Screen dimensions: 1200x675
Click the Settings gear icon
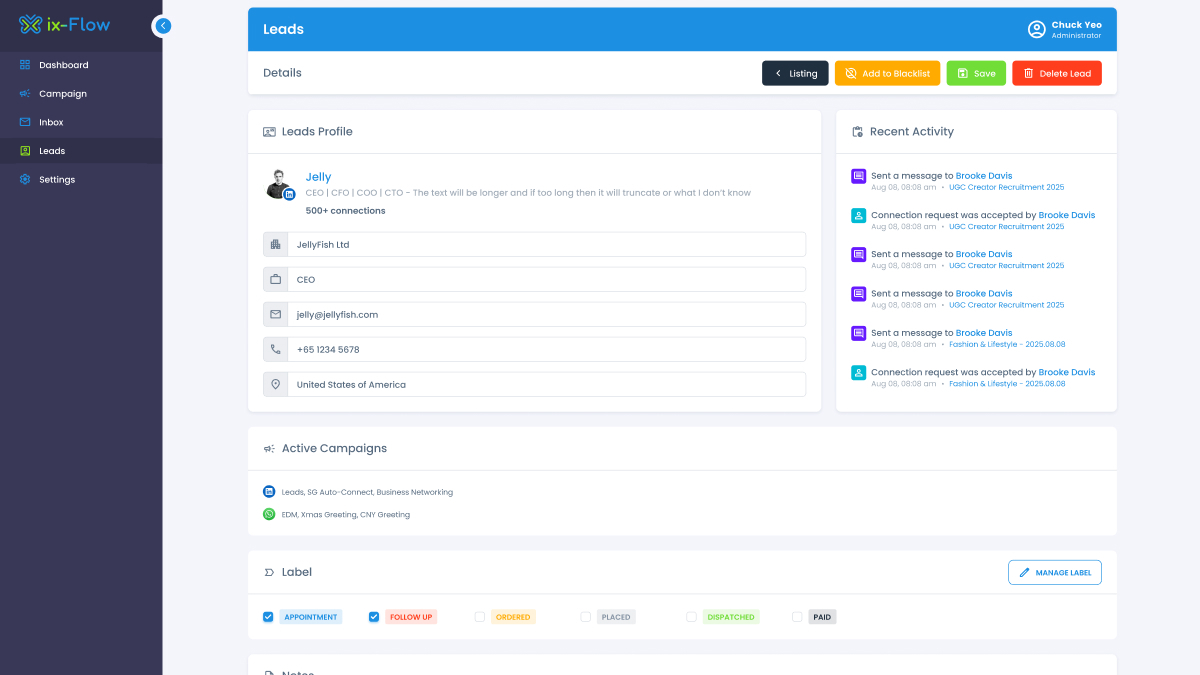tap(25, 180)
